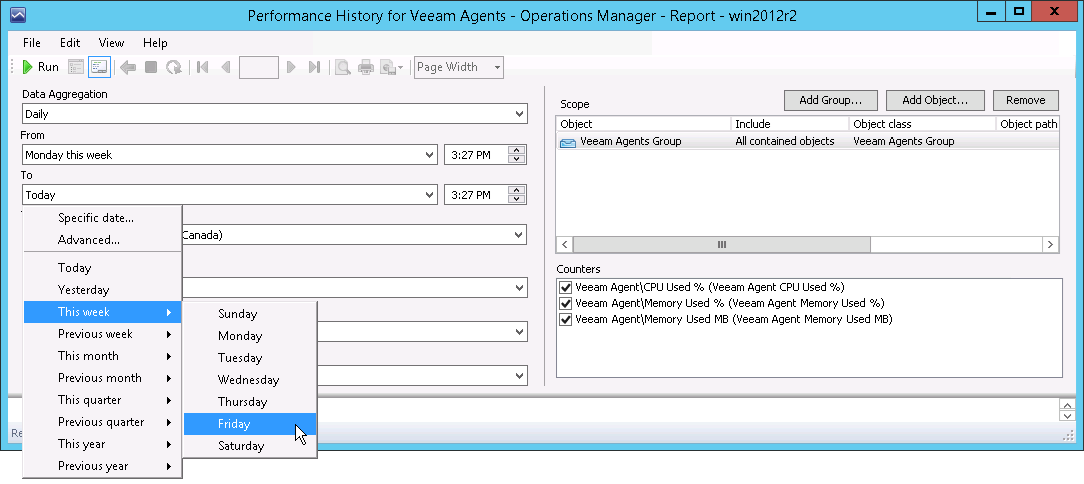The width and height of the screenshot is (1084, 484).
Task: Click the app icon in the title bar
Action: pyautogui.click(x=19, y=15)
